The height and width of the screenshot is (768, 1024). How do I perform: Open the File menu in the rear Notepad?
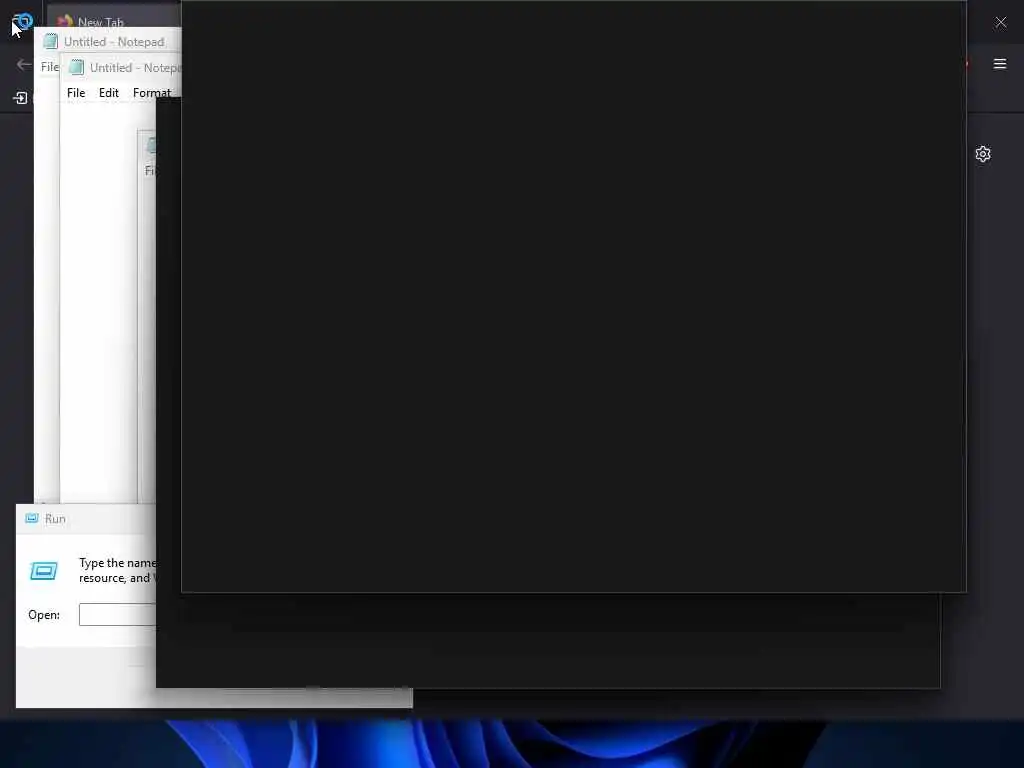pyautogui.click(x=50, y=67)
